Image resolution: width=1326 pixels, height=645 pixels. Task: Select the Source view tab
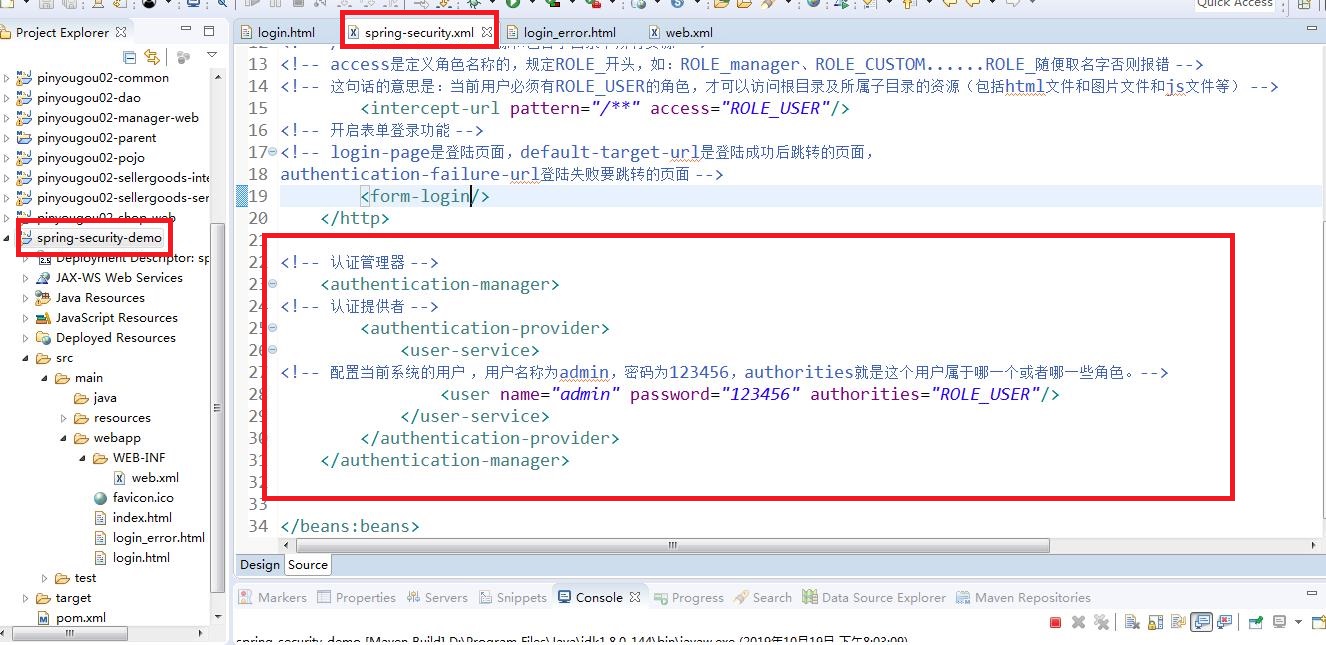click(308, 564)
